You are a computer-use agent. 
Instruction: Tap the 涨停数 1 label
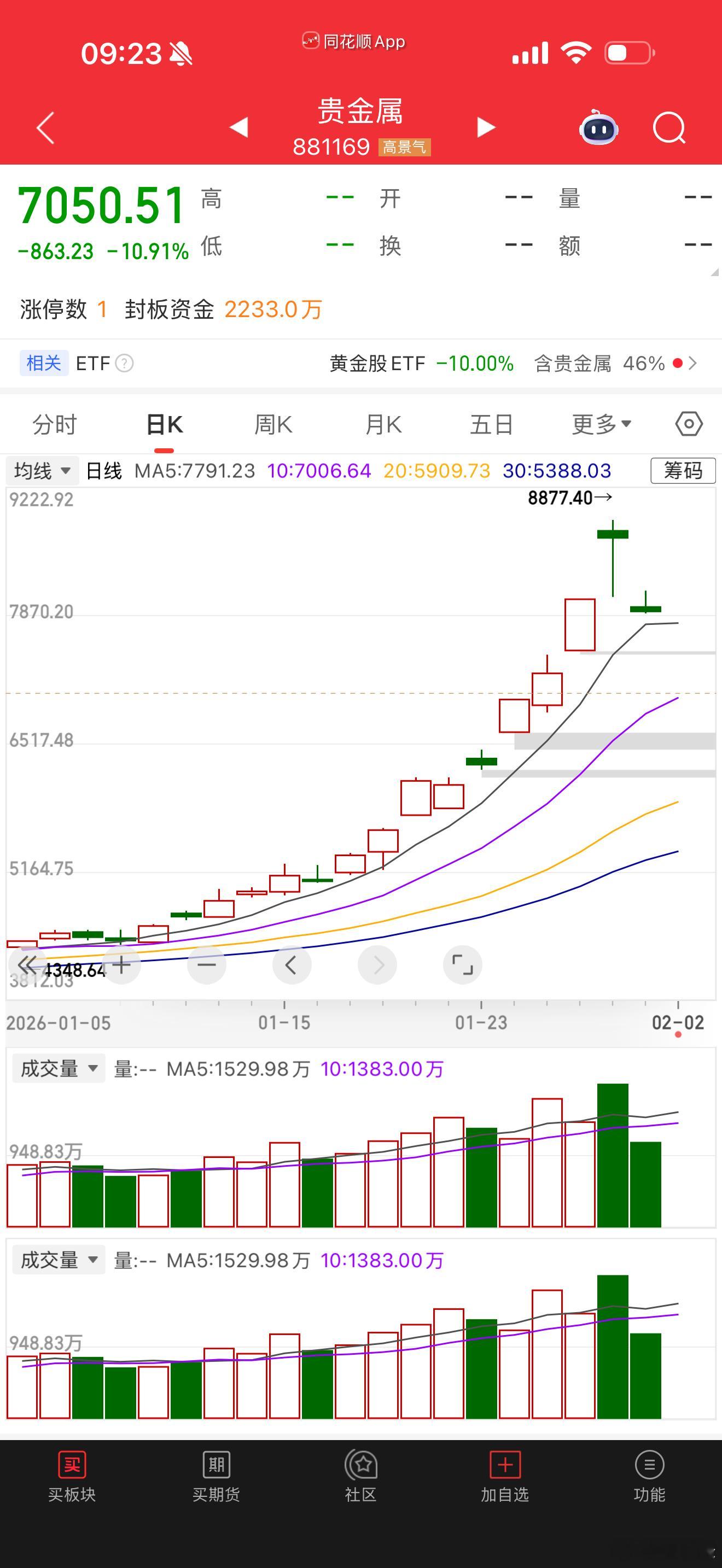pyautogui.click(x=64, y=309)
